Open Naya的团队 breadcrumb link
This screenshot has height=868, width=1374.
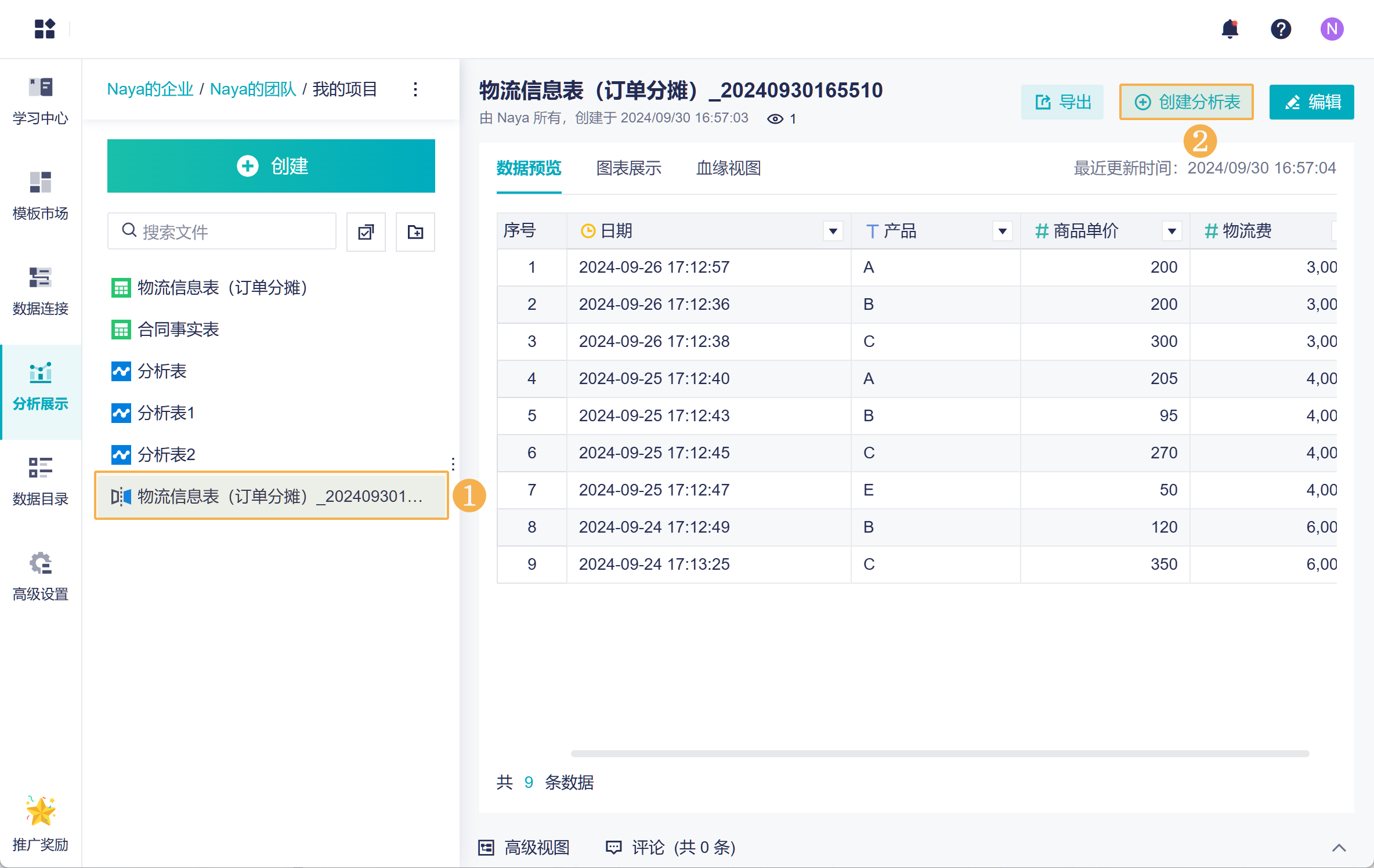tap(252, 89)
